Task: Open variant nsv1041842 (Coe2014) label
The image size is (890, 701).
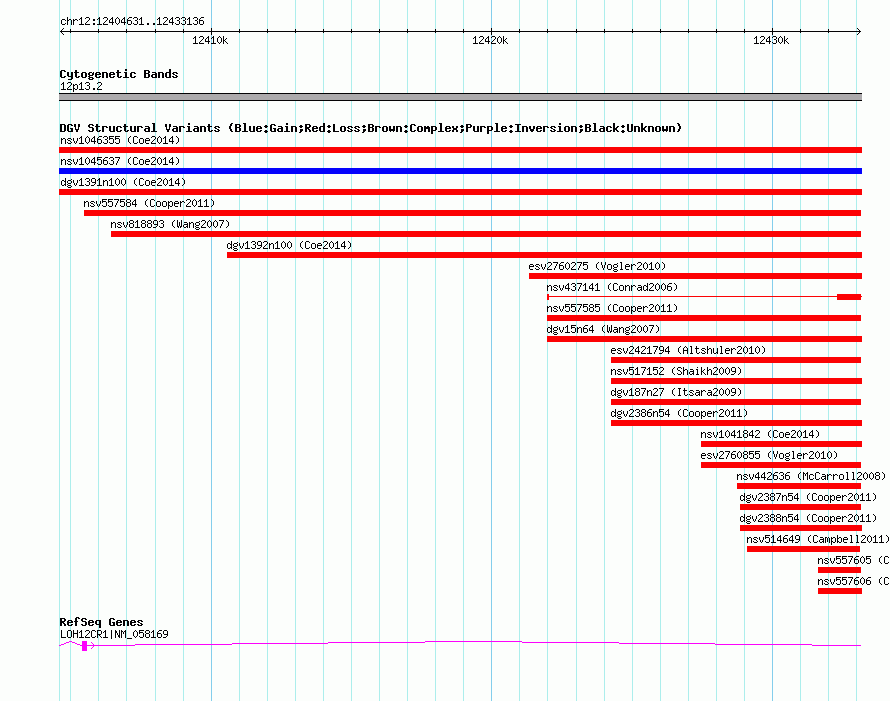Action: pos(760,434)
